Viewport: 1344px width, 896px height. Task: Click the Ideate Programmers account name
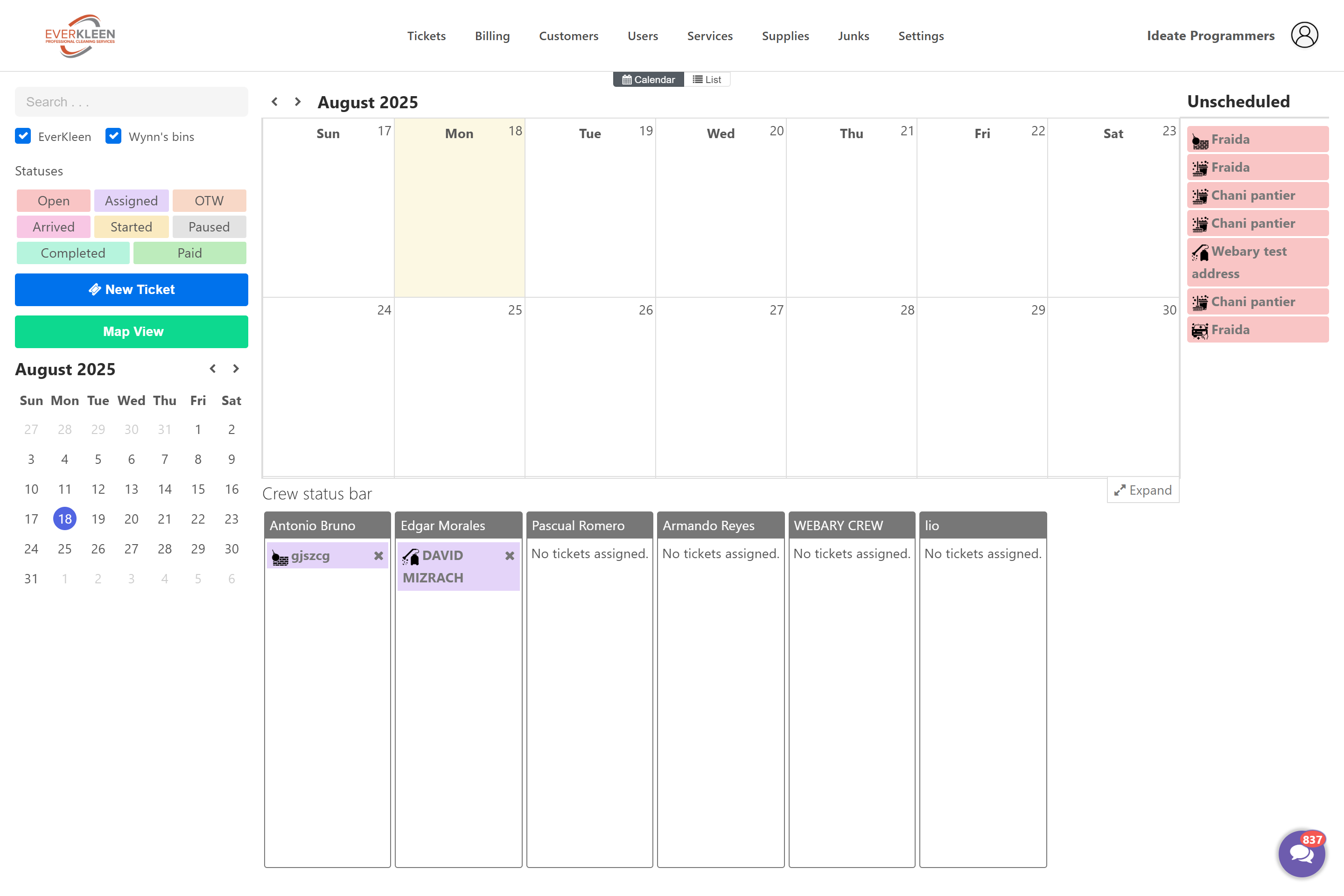[1210, 35]
